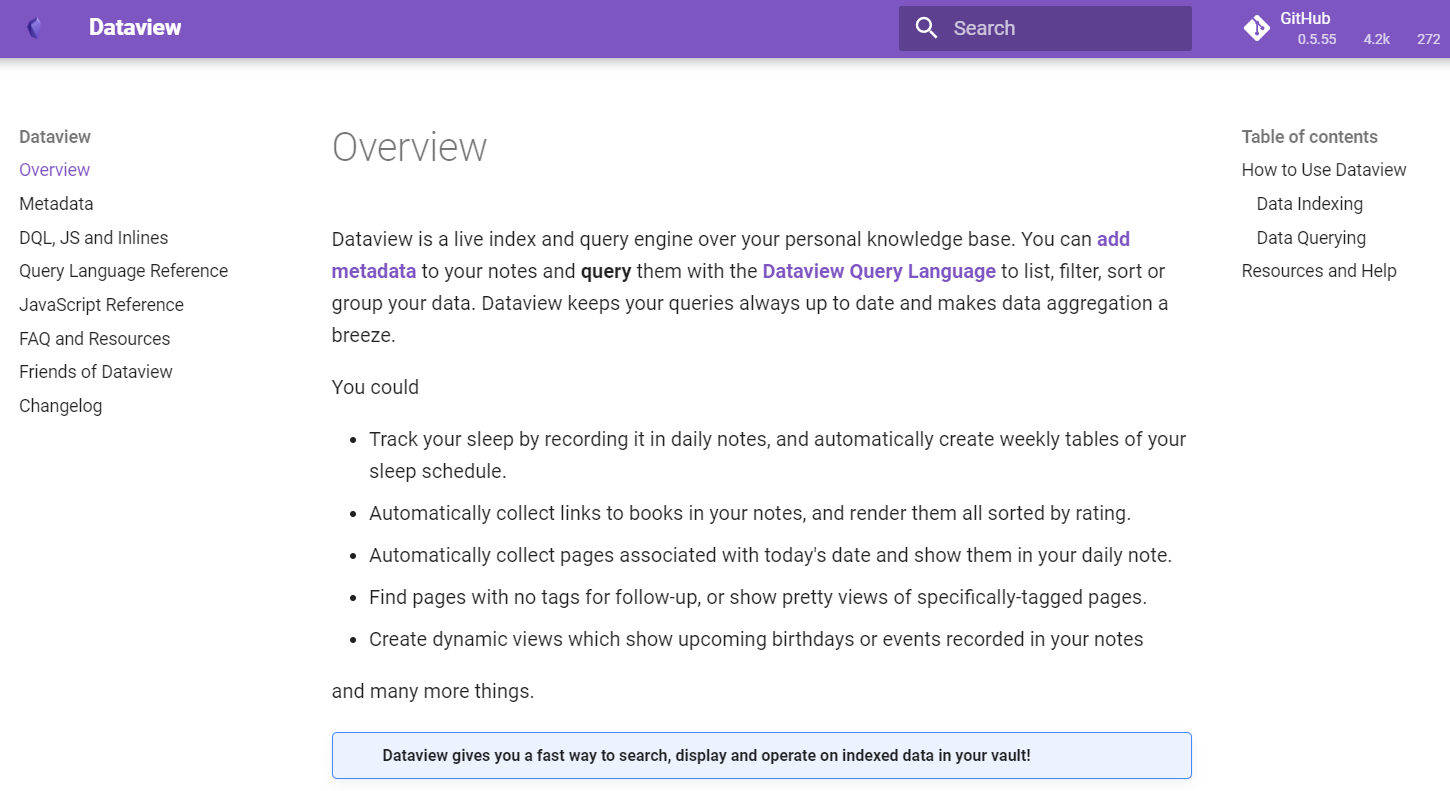Screen dimensions: 1450x791
Task: Navigate to the Metadata section
Action: pos(56,203)
